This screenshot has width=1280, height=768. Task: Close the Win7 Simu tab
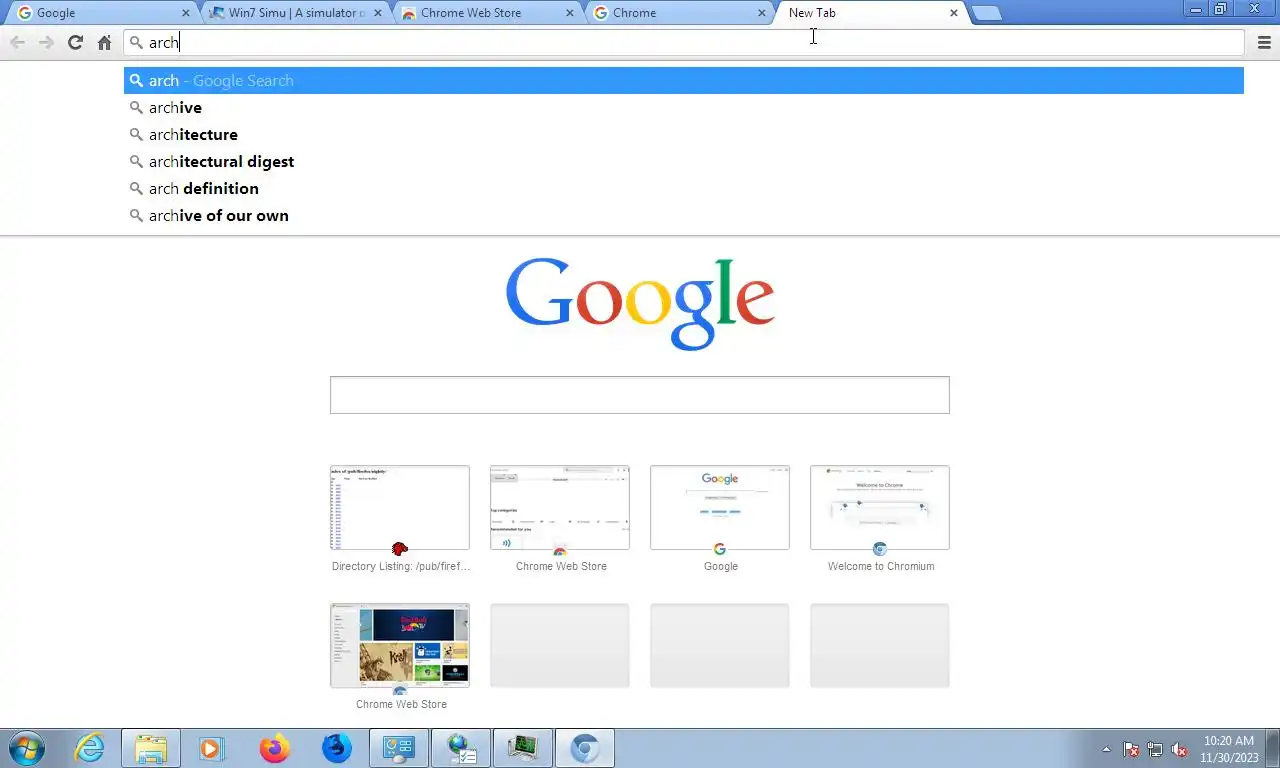click(377, 13)
